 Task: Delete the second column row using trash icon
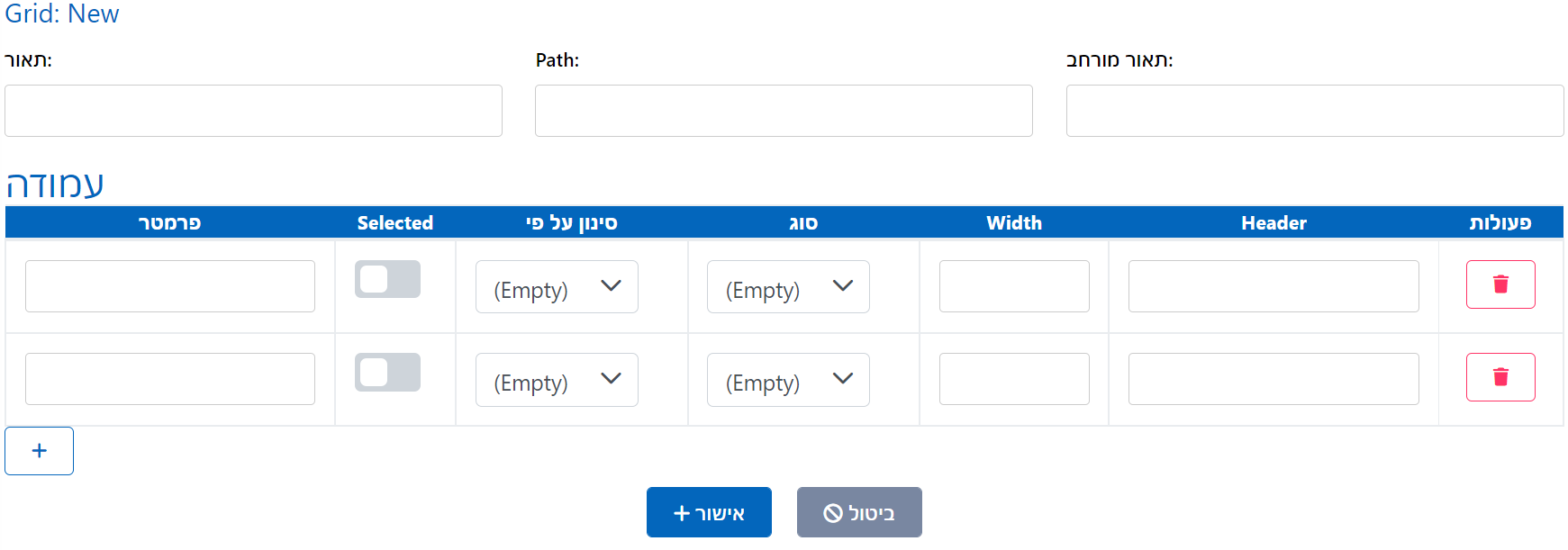coord(1500,377)
